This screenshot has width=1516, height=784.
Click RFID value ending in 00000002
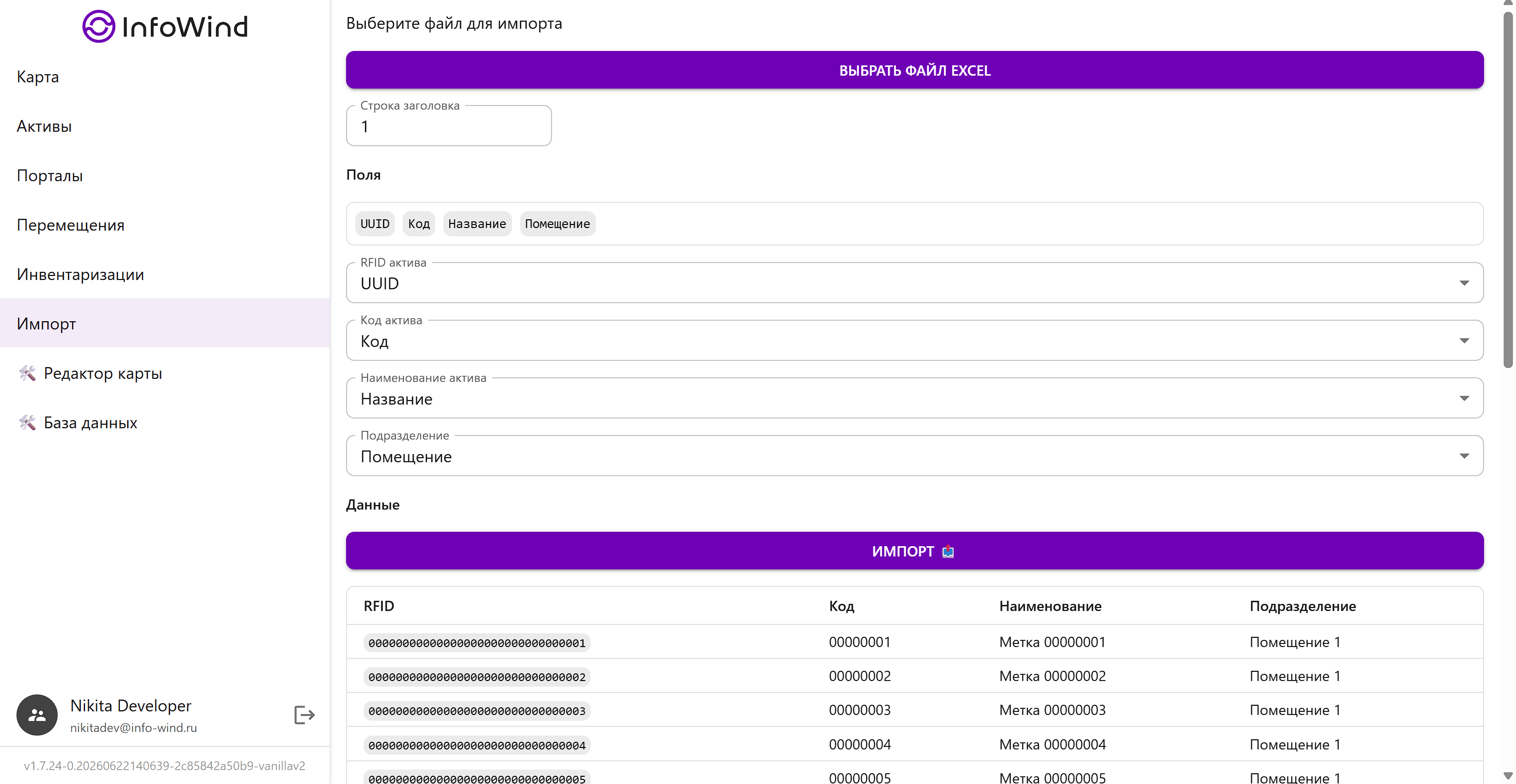(x=477, y=677)
